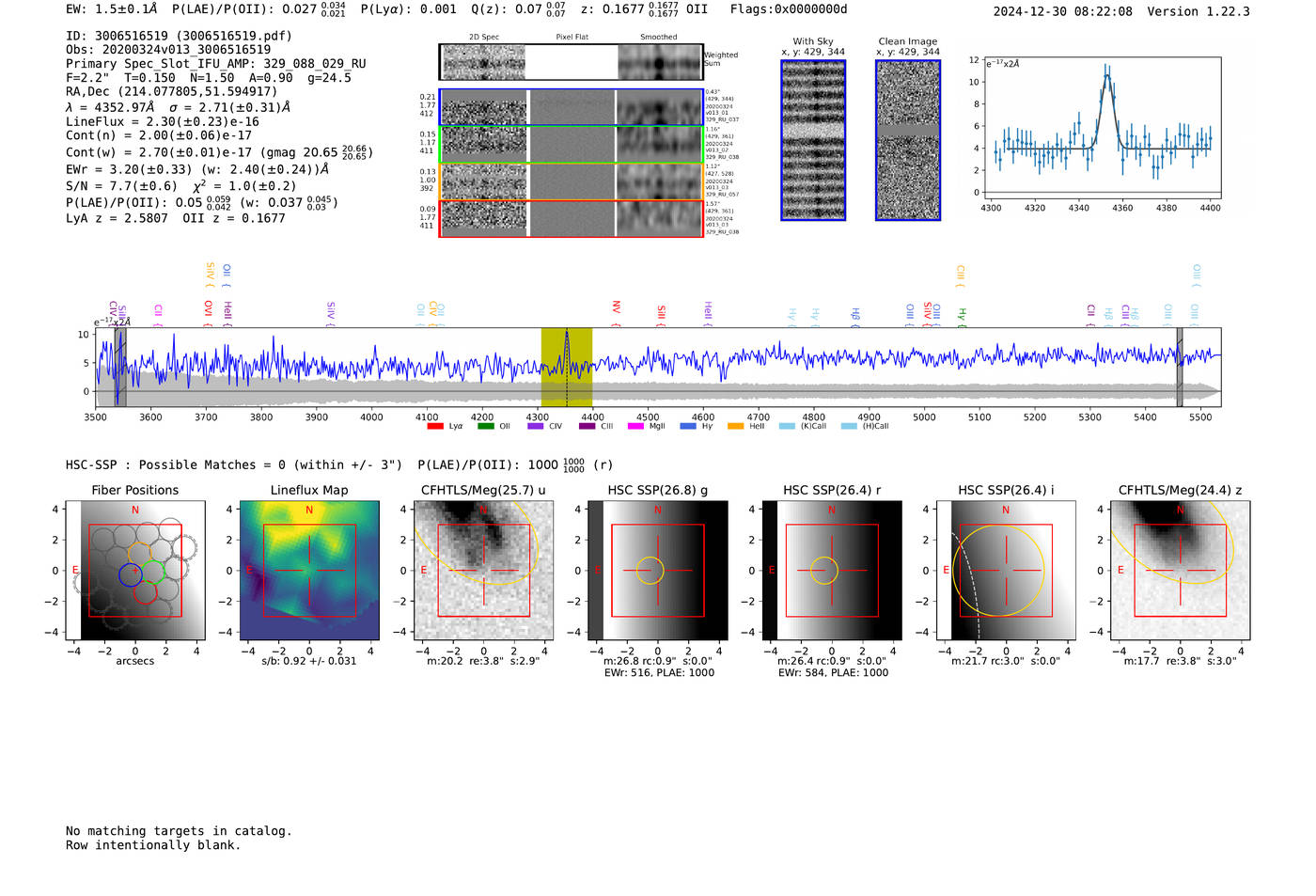
Task: Open the With Sky image
Action: point(813,140)
